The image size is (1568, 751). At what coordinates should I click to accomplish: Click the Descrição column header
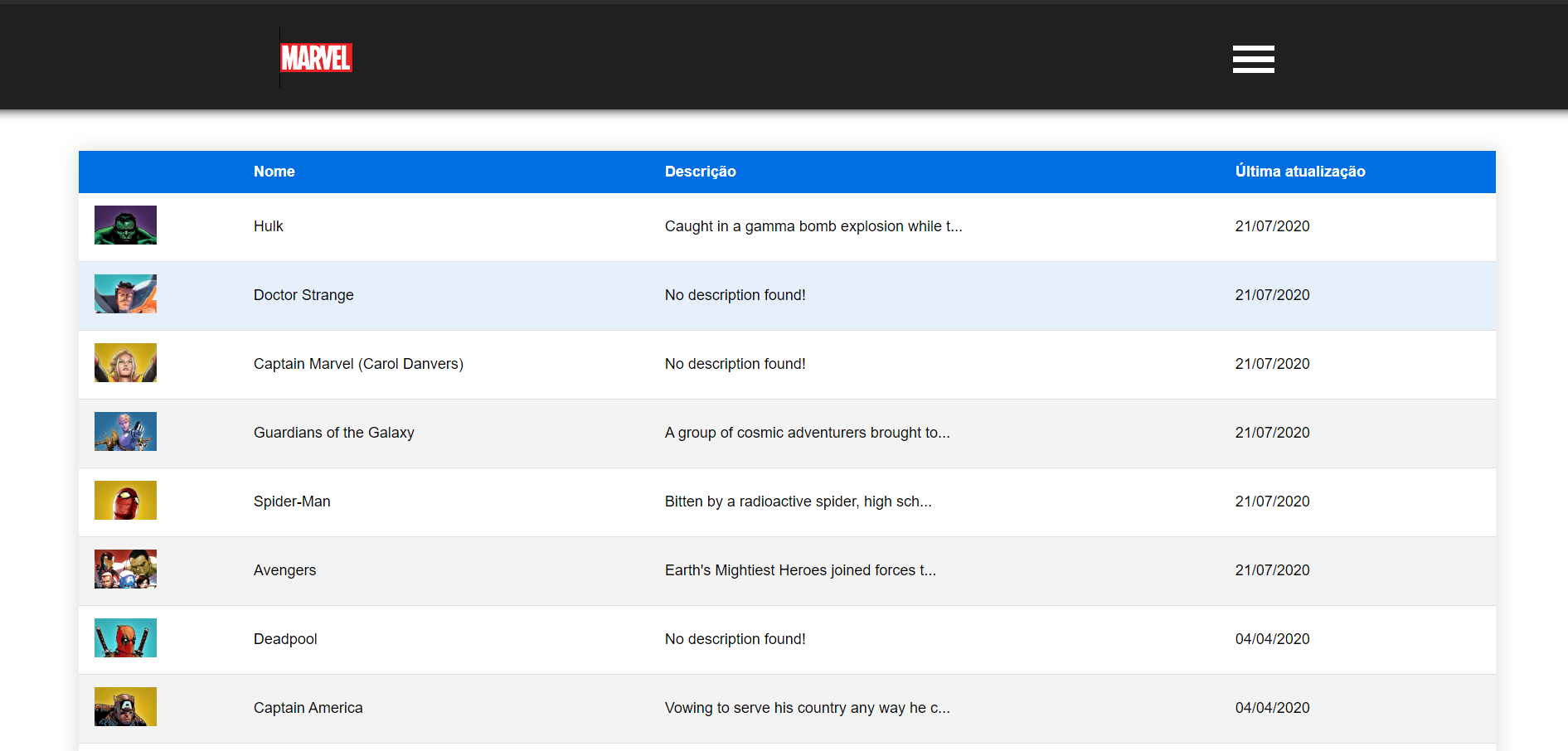point(701,172)
